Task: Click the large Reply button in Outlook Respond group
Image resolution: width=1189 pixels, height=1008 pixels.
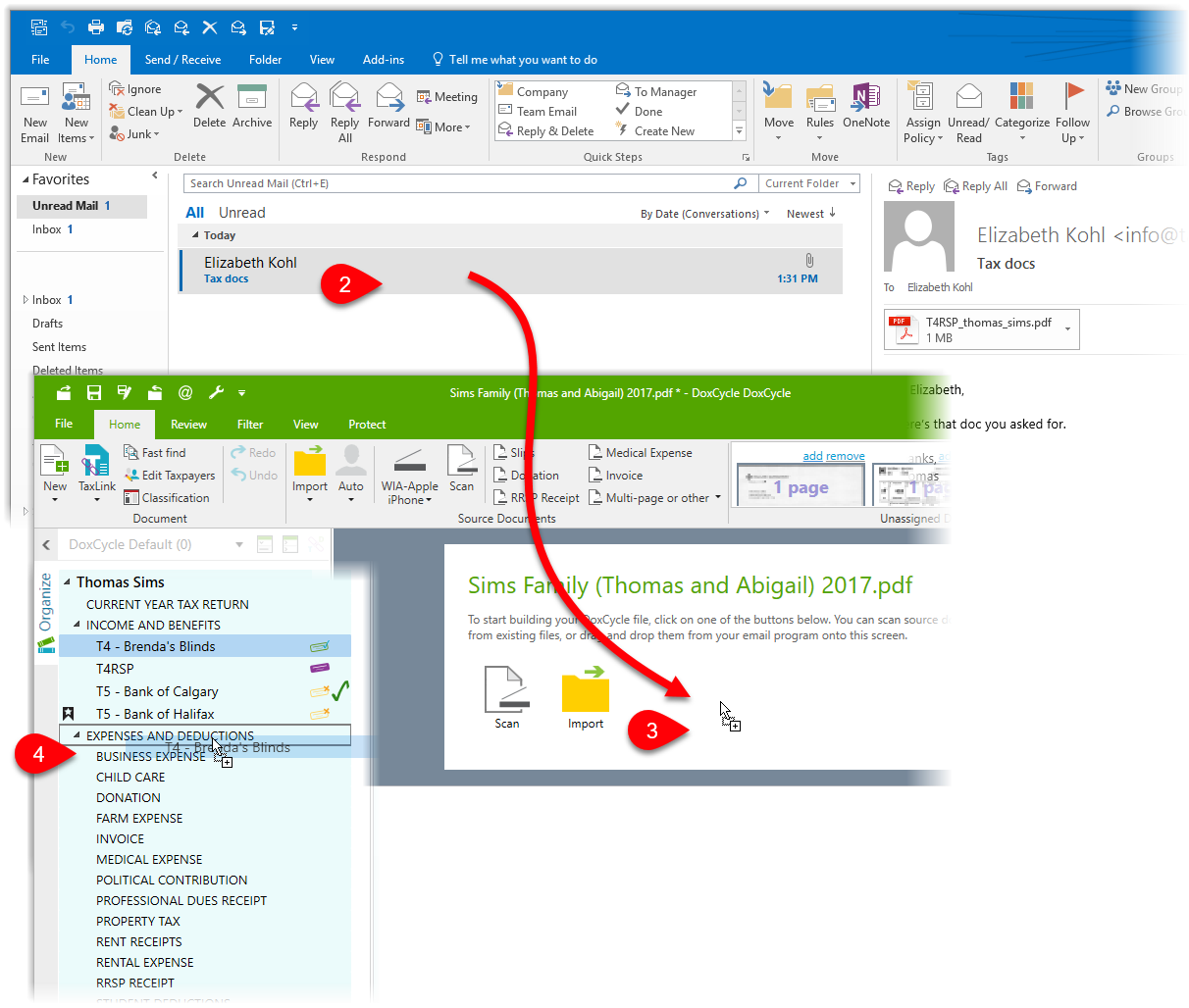Action: click(x=304, y=106)
